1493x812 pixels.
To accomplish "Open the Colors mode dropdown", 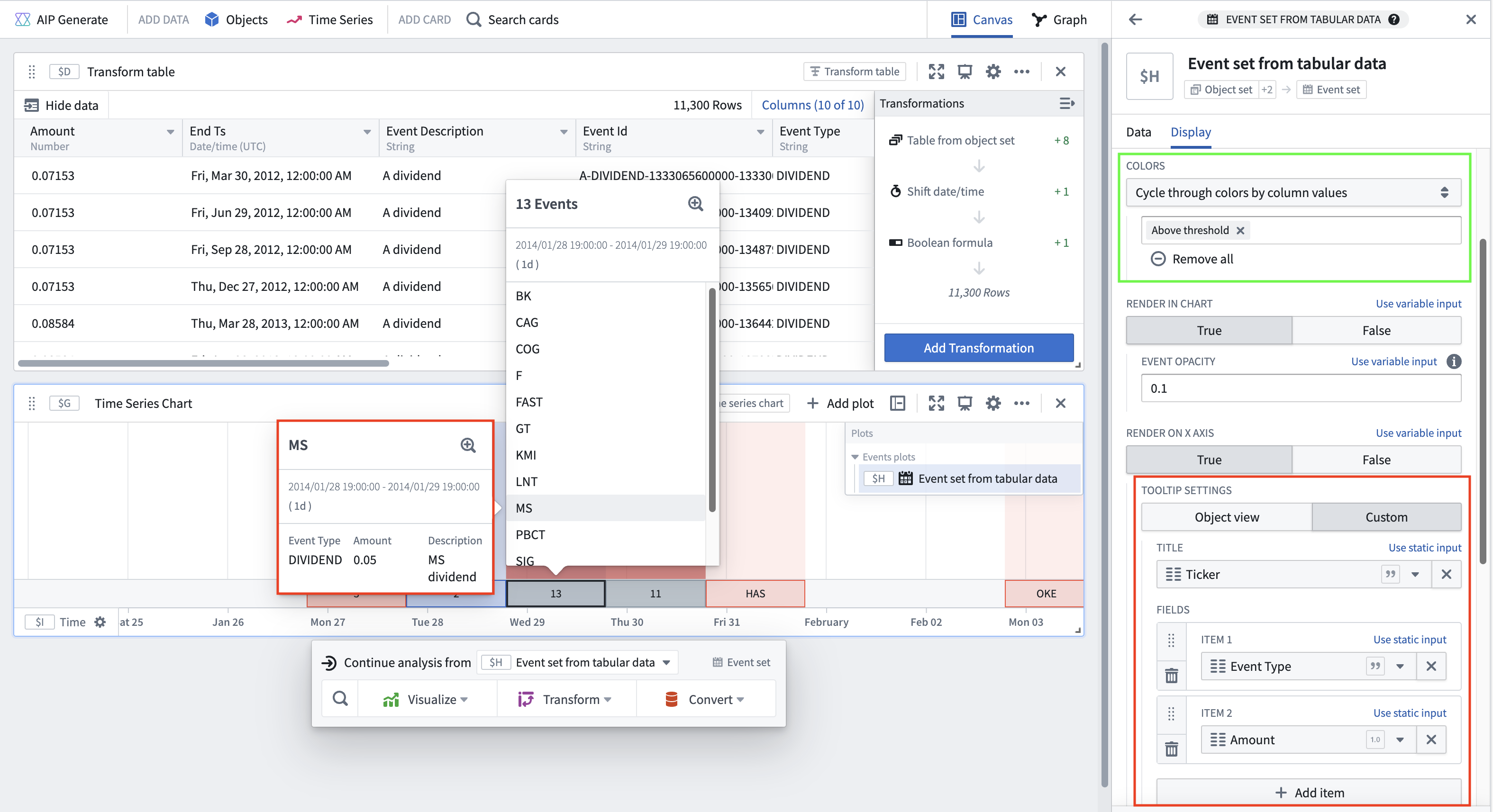I will [x=1293, y=192].
